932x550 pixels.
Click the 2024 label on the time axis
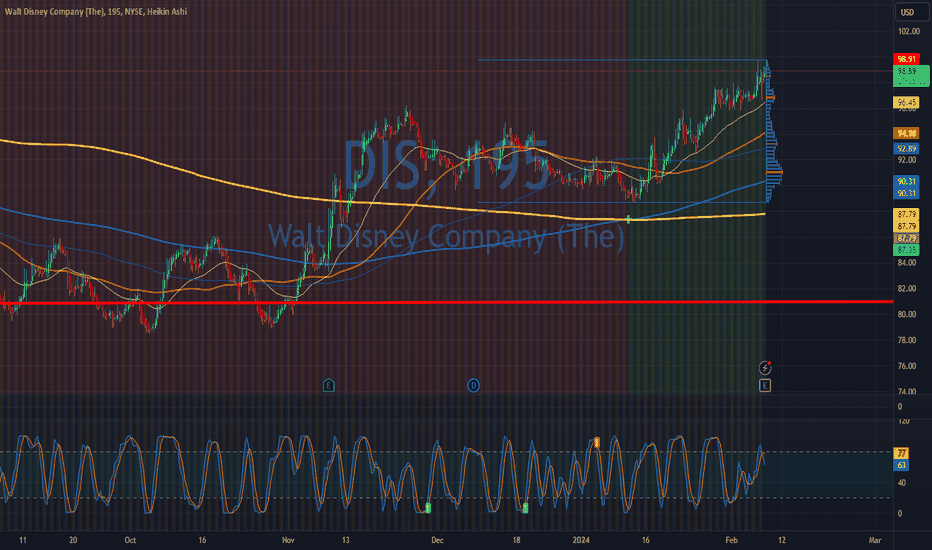tap(581, 540)
